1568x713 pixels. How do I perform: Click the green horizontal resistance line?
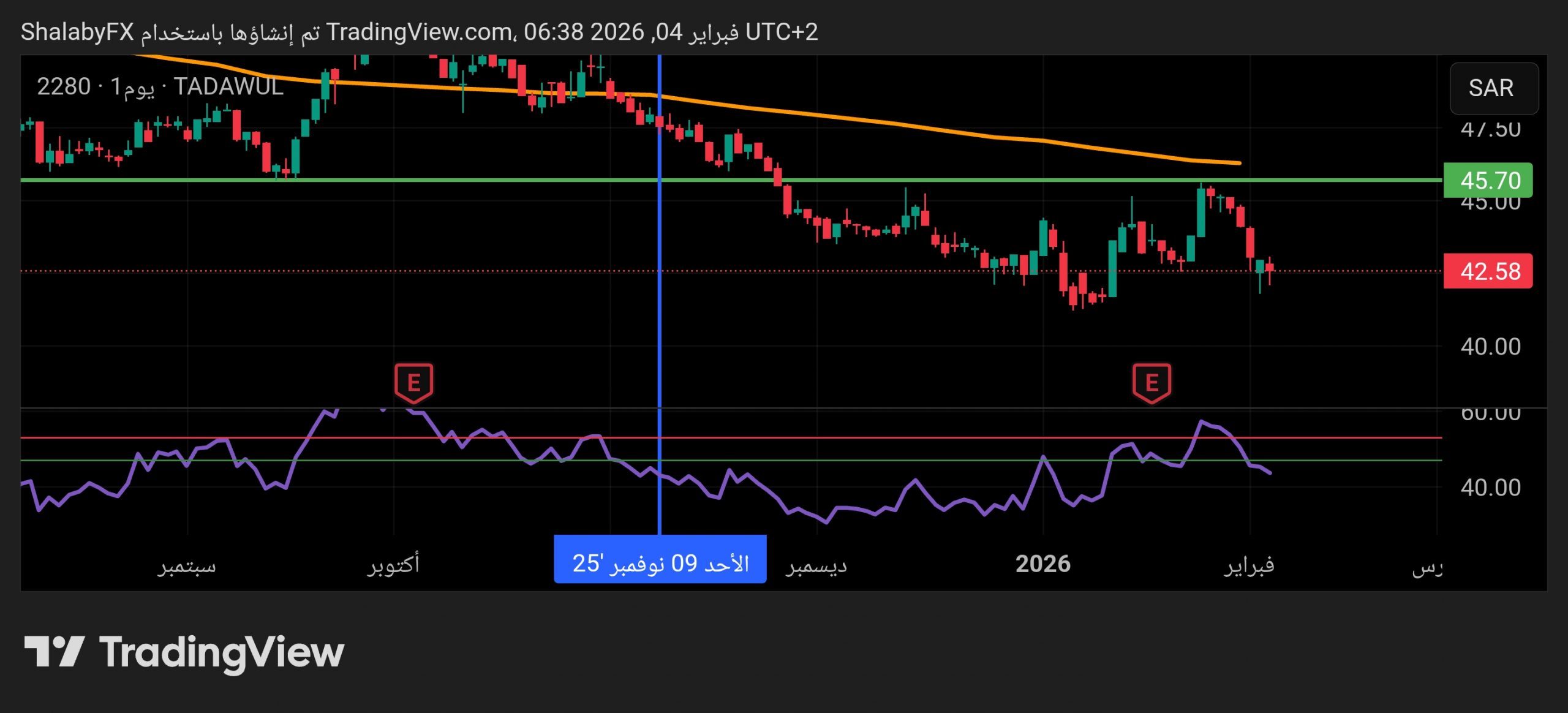tap(429, 180)
